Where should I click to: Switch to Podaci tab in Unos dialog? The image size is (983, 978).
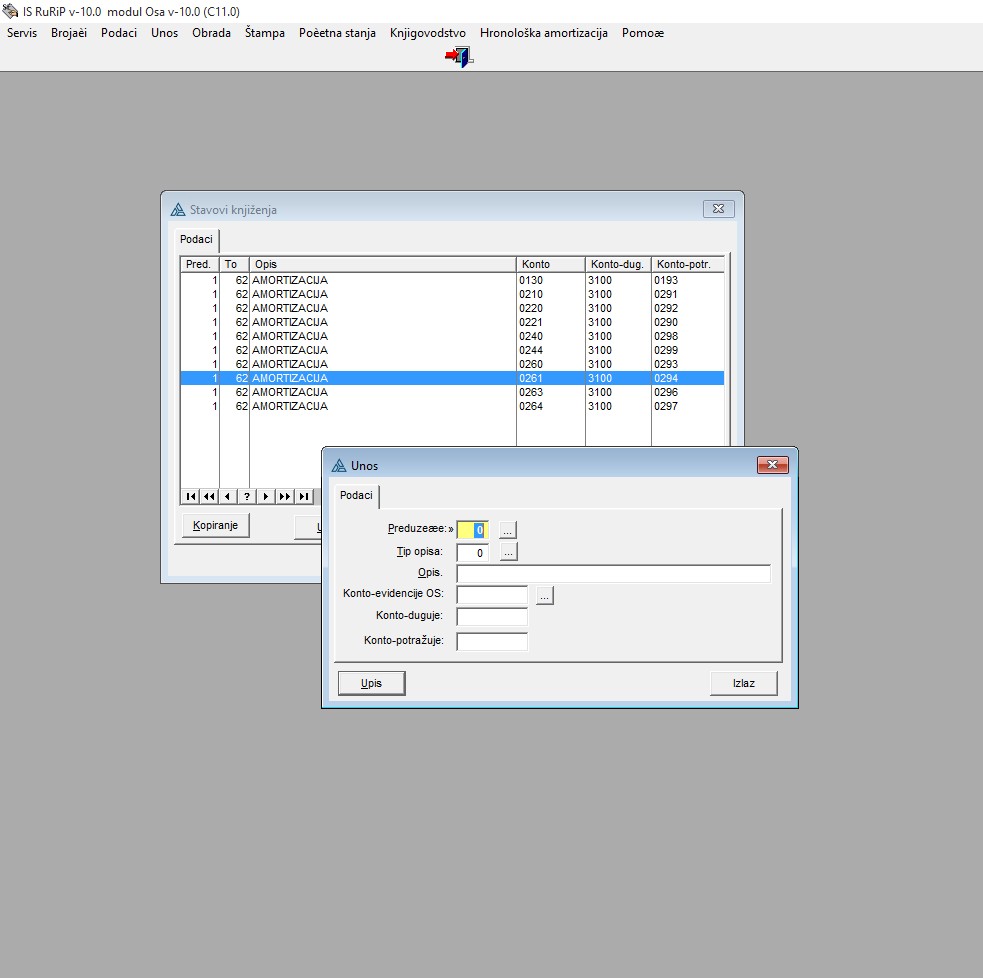pos(356,496)
